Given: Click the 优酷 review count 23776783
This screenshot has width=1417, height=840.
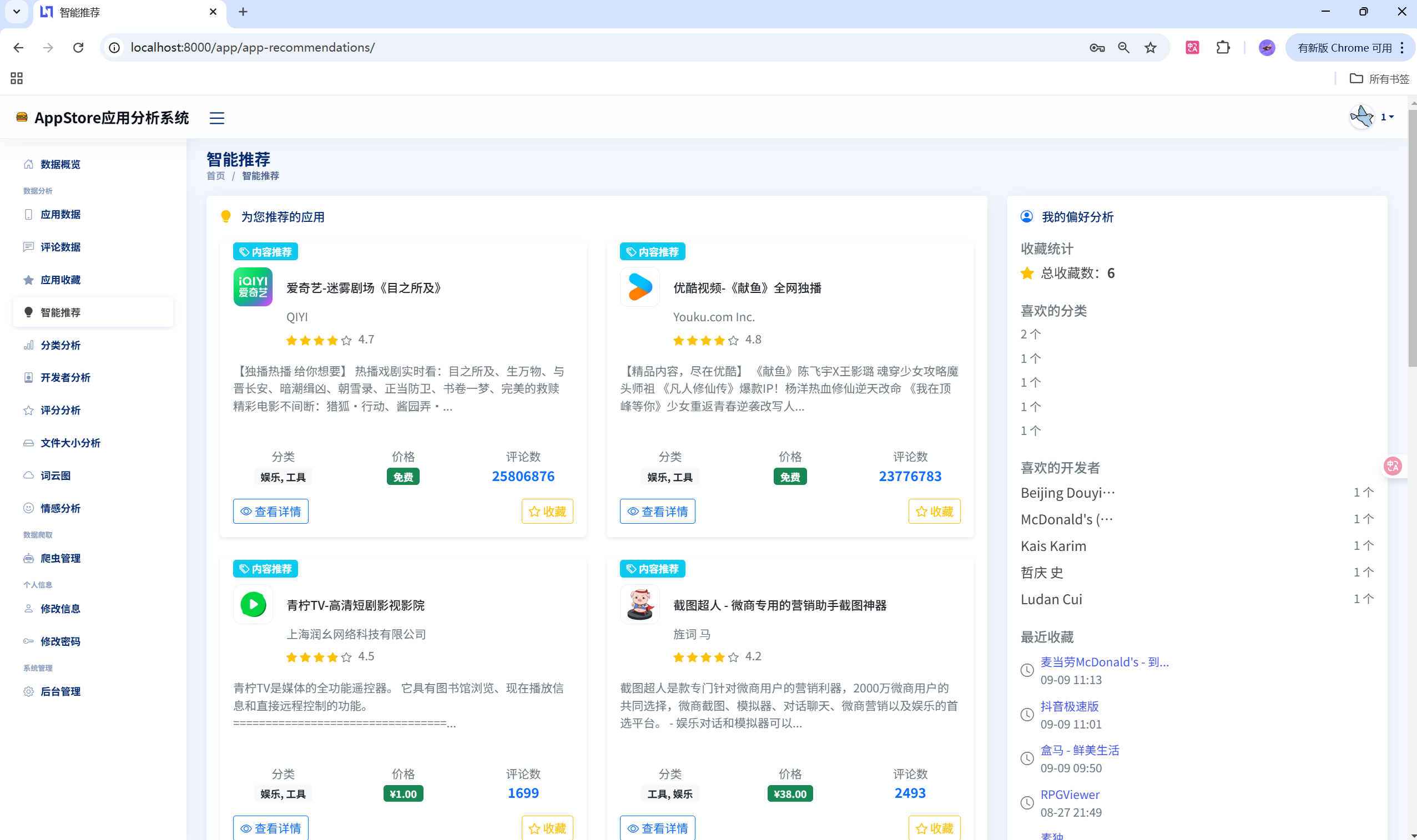Looking at the screenshot, I should 910,477.
